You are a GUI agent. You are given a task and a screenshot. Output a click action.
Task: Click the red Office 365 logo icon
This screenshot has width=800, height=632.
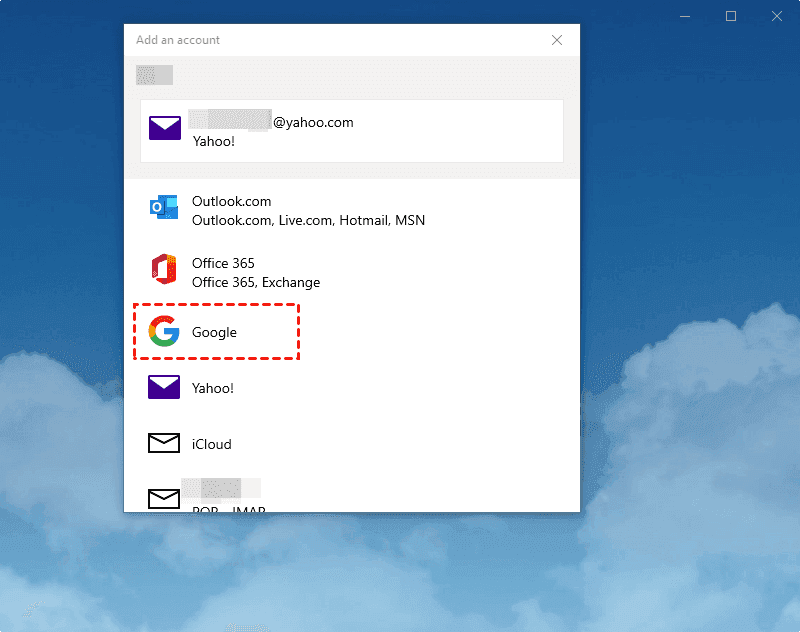[164, 269]
